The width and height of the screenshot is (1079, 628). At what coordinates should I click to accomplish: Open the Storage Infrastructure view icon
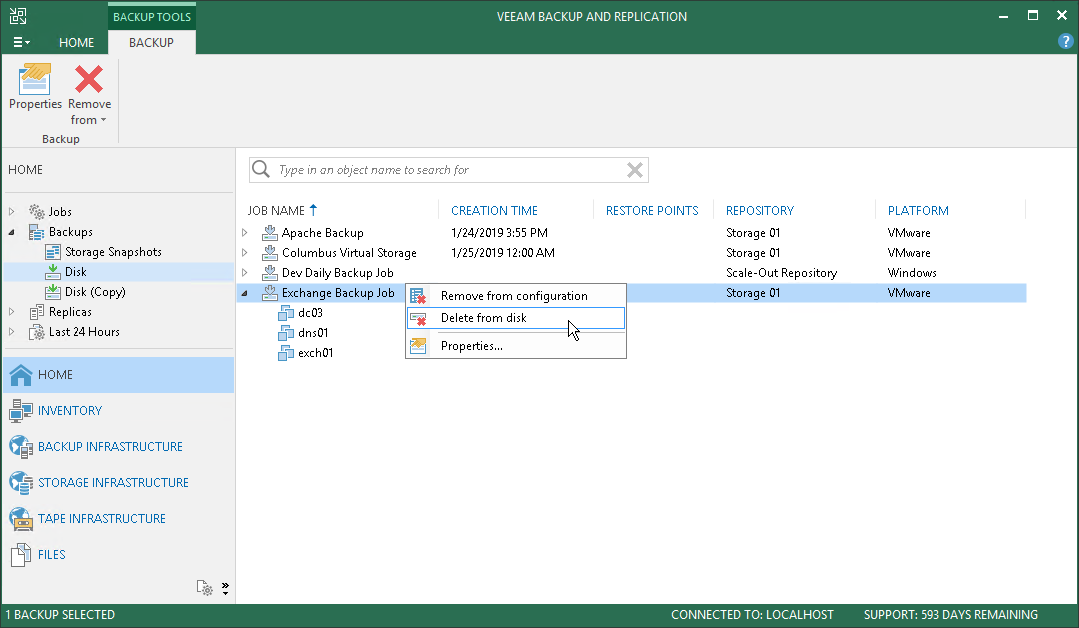pyautogui.click(x=21, y=483)
